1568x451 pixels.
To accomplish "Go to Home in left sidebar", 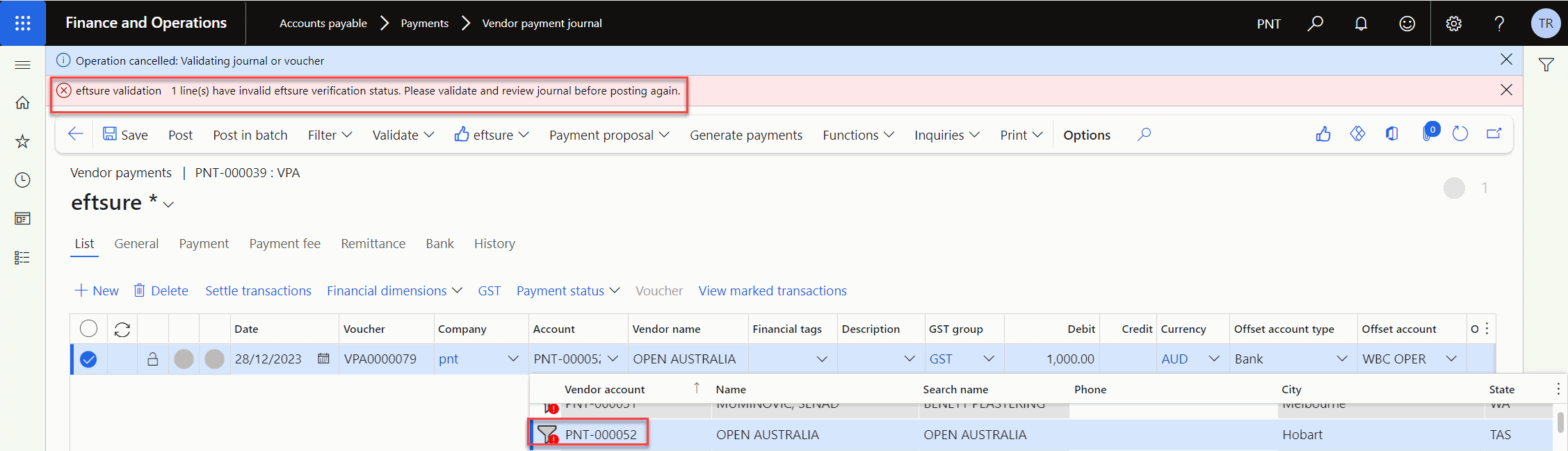I will pos(22,103).
